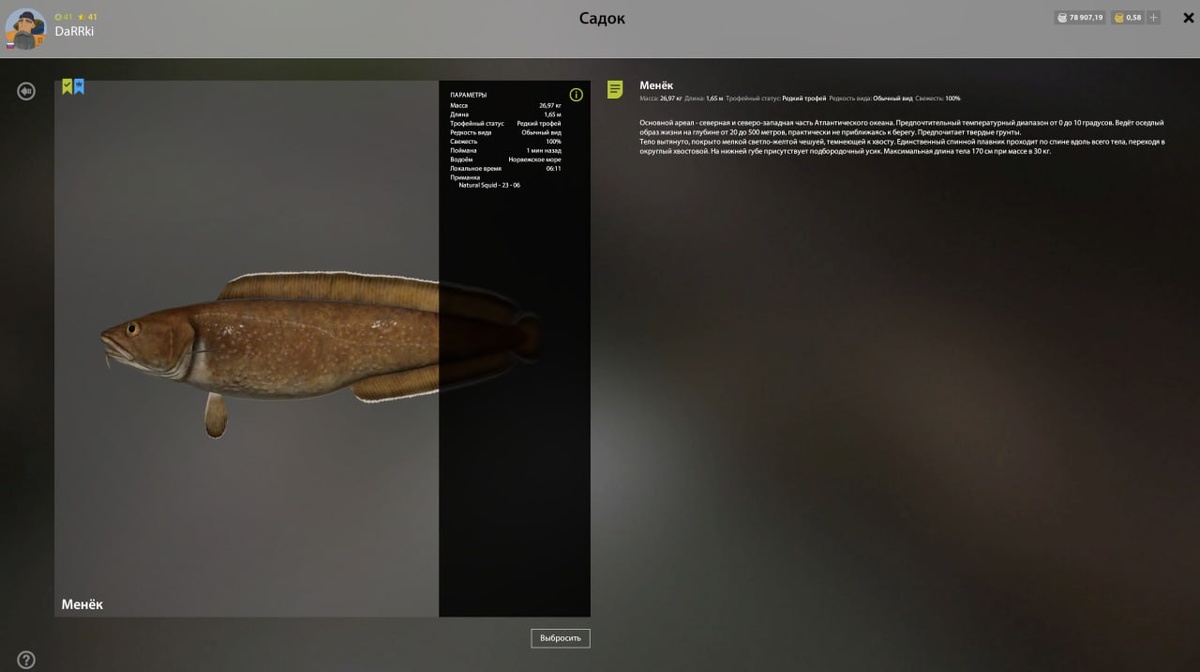Click the Садок screen title
The image size is (1200, 672).
[x=602, y=18]
